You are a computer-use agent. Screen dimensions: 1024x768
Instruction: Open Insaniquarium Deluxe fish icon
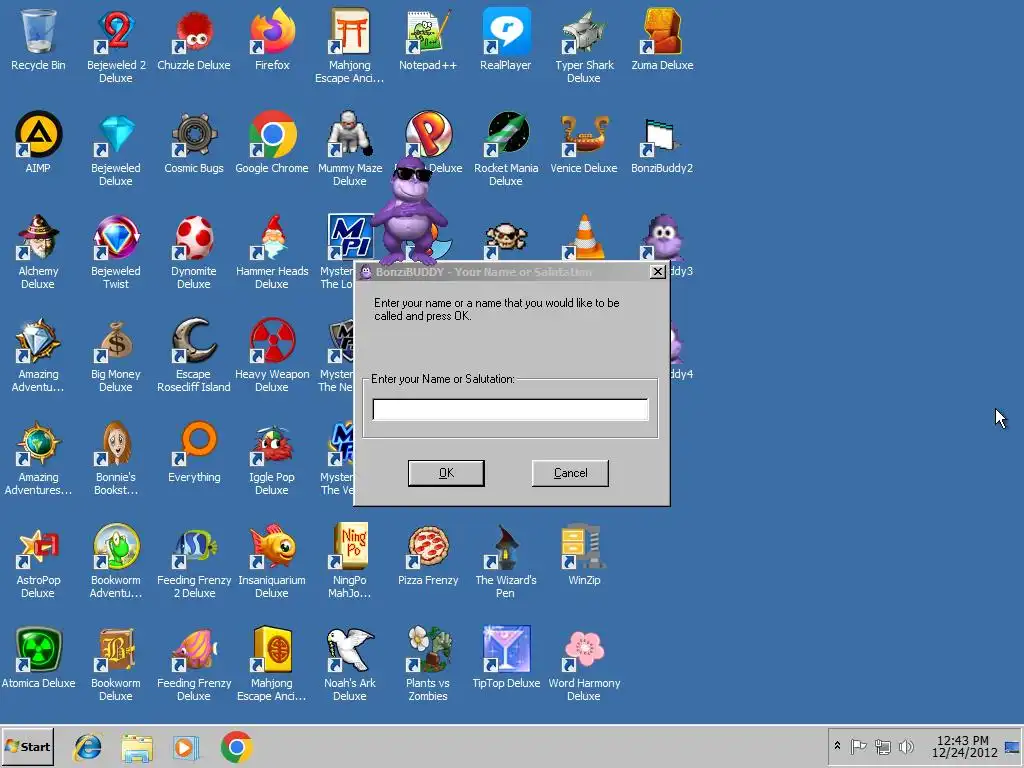pos(272,547)
